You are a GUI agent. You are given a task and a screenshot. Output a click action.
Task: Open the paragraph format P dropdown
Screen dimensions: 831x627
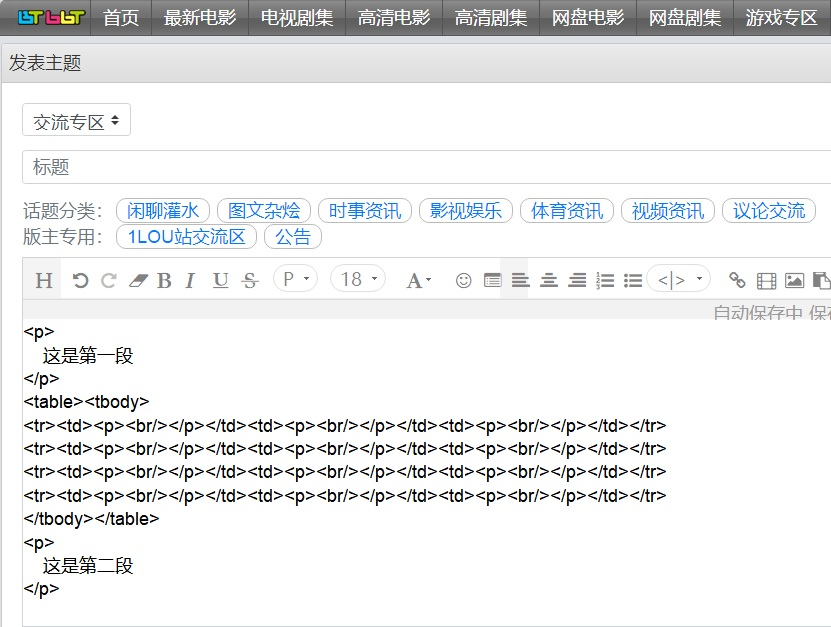coord(295,278)
